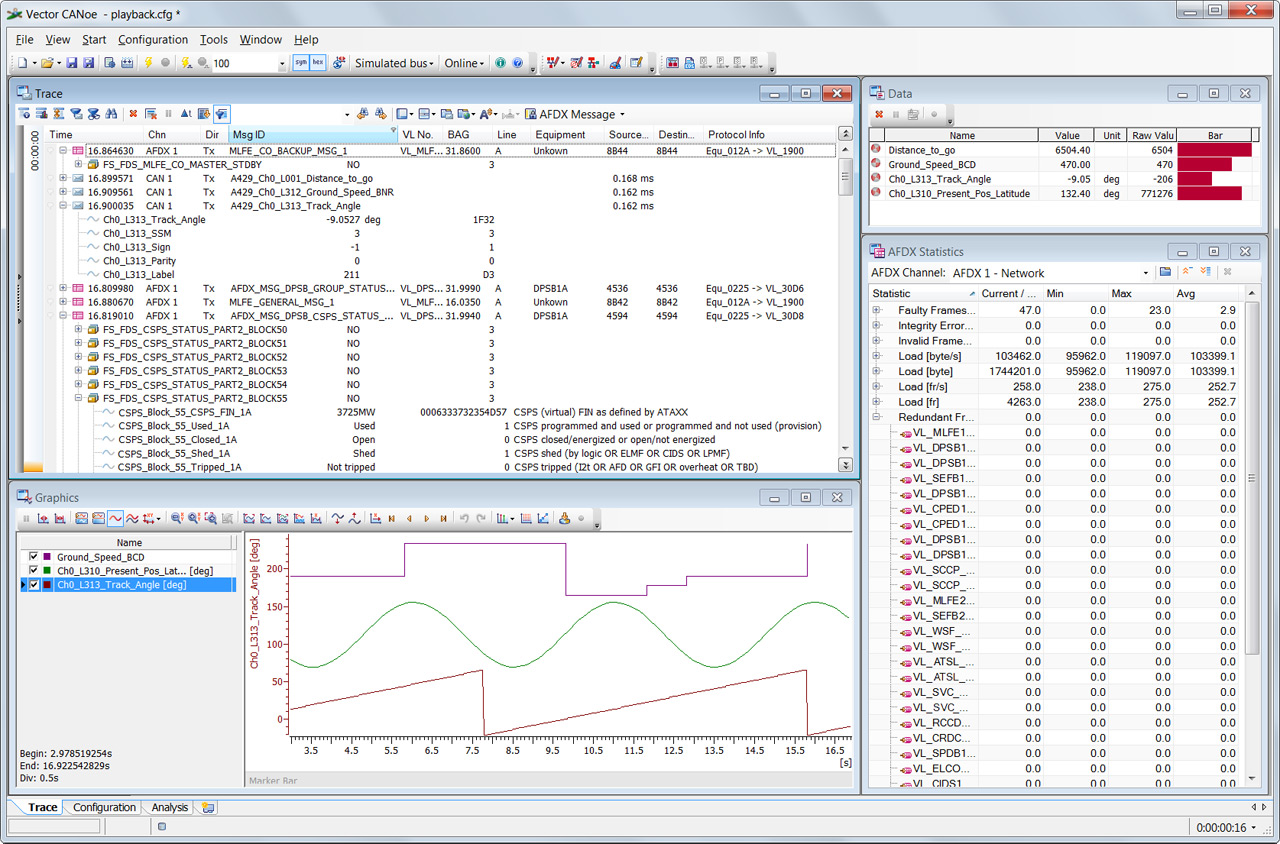Image resolution: width=1280 pixels, height=844 pixels.
Task: Click the blue help question mark icon
Action: (517, 63)
